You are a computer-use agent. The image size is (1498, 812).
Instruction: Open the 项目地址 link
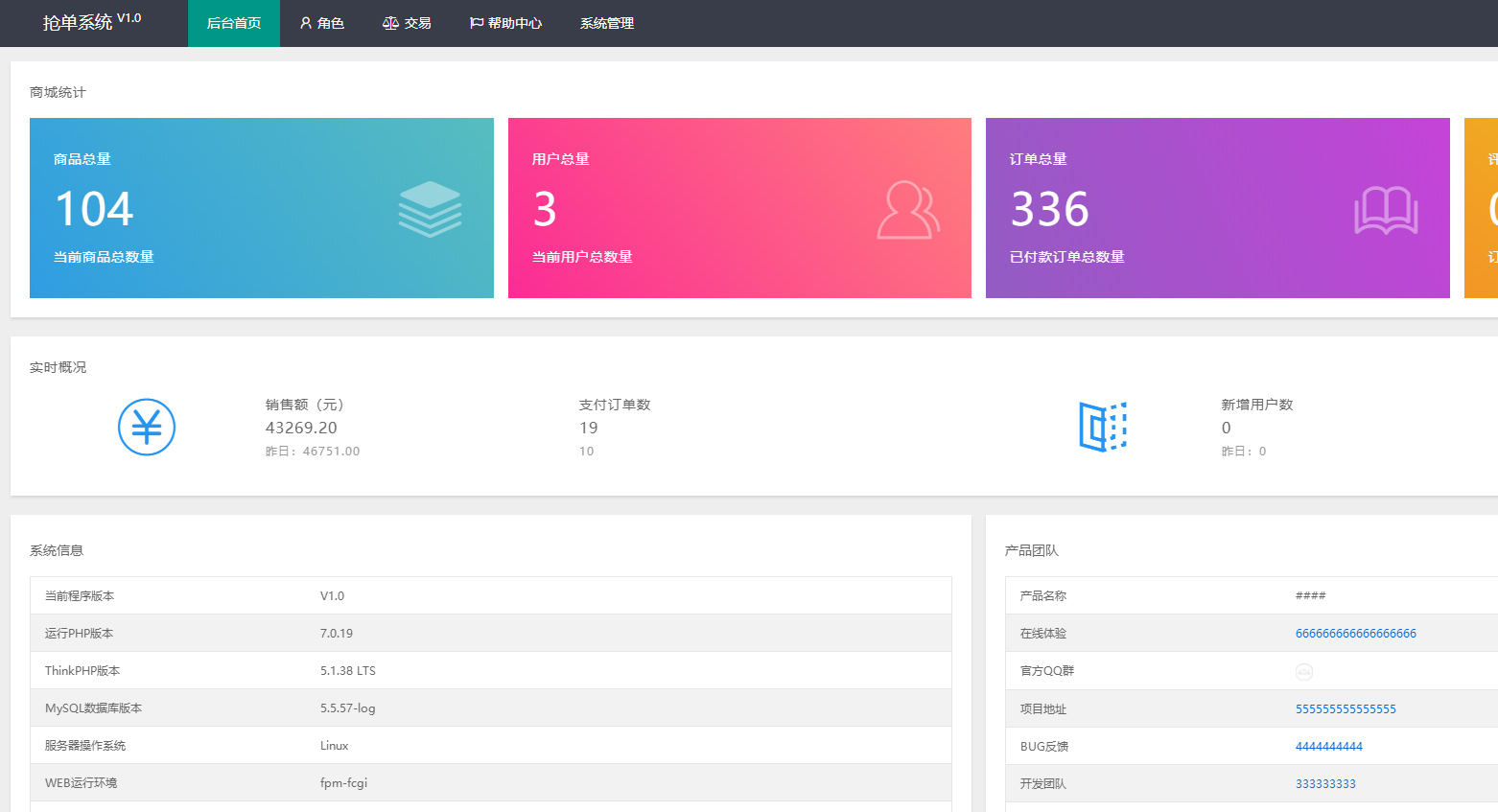click(x=1347, y=708)
